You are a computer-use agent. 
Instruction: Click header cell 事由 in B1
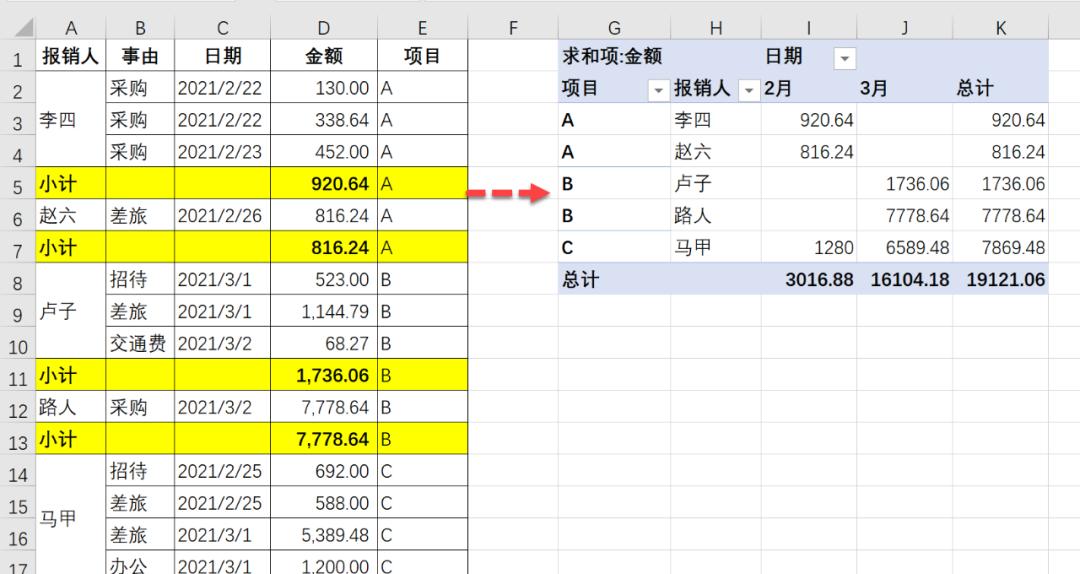pyautogui.click(x=141, y=56)
